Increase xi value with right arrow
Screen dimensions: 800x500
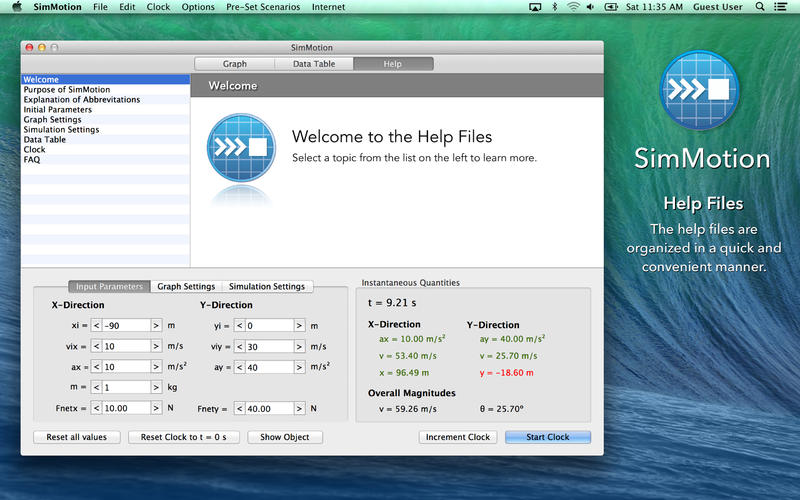pos(156,326)
